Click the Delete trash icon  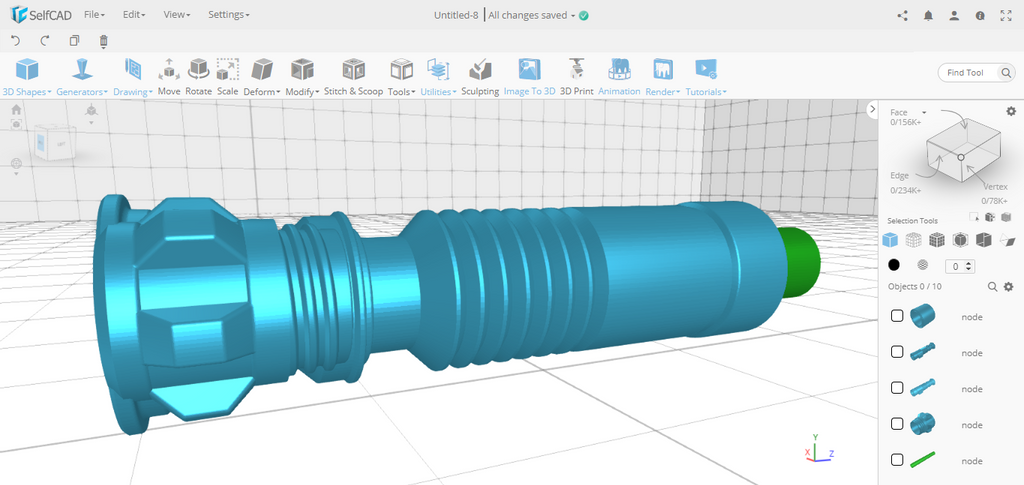[x=103, y=41]
